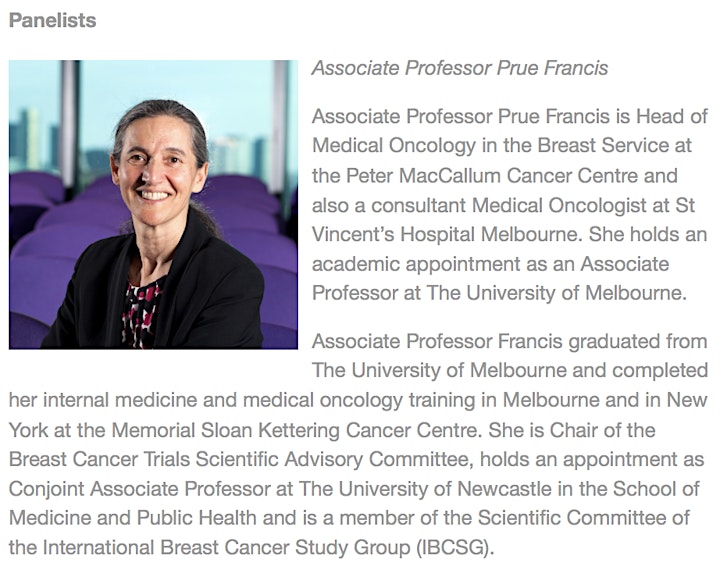Click The University of Newcastle text

tap(425, 489)
